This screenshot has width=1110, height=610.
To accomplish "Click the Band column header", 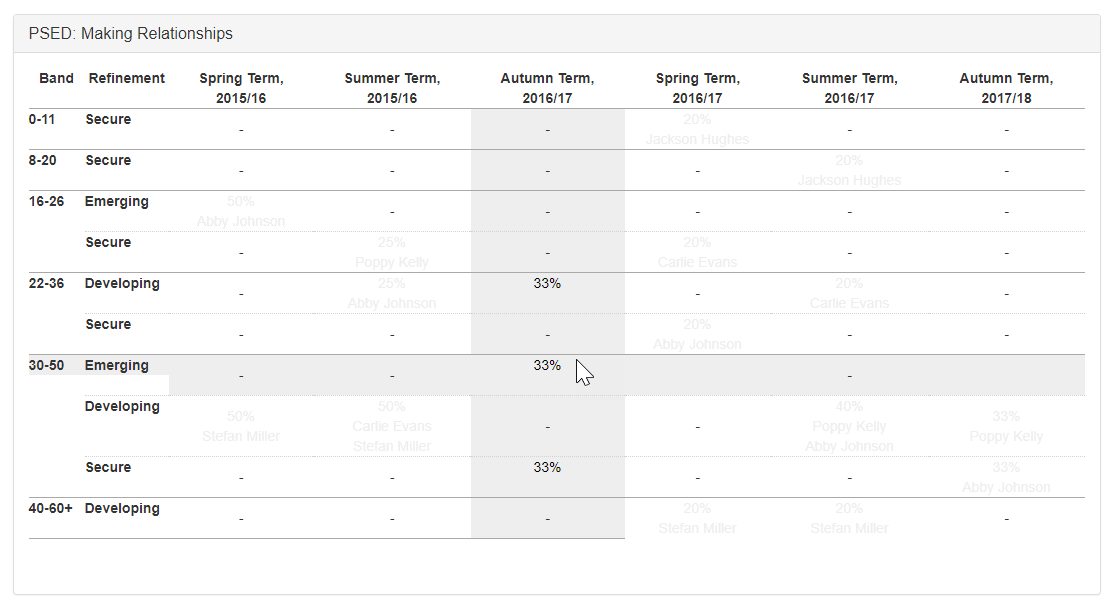I will coord(56,78).
